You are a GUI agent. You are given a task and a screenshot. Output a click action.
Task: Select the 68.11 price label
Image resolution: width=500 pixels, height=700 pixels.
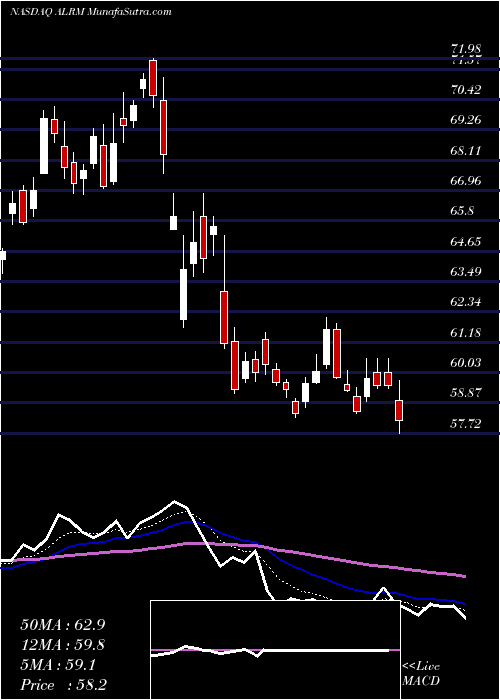click(467, 150)
